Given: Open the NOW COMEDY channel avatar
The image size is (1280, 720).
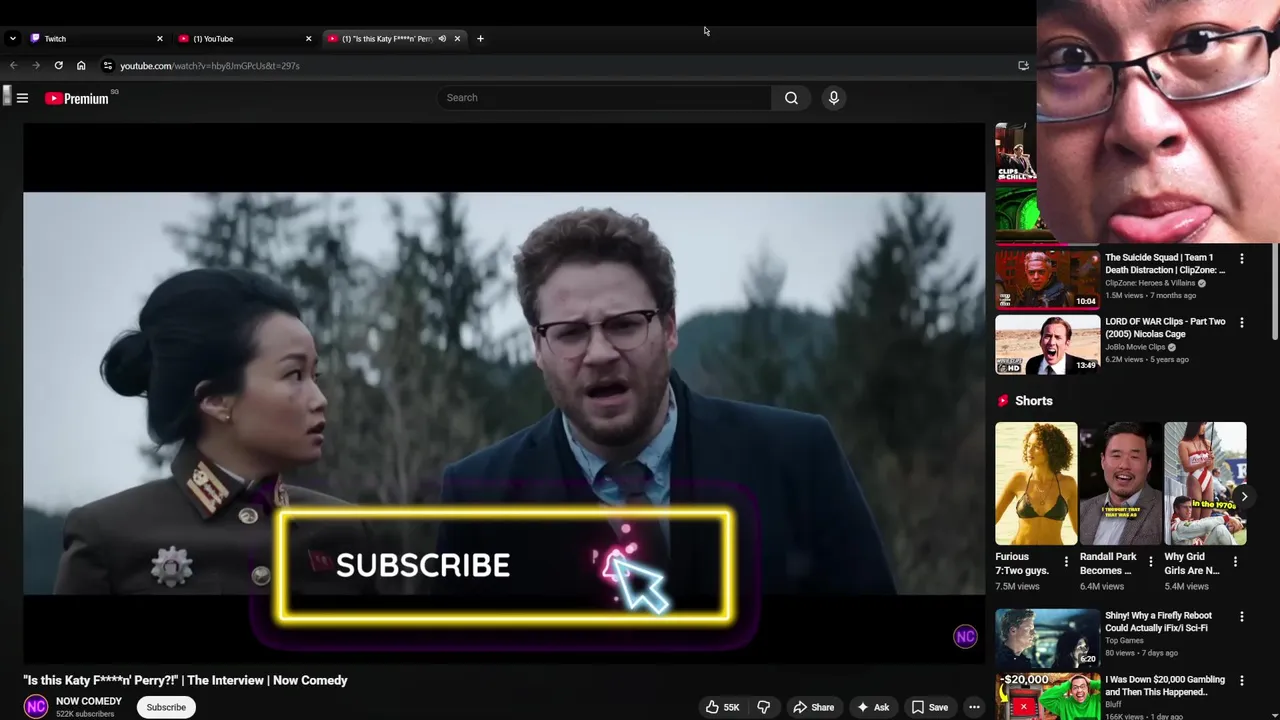Looking at the screenshot, I should 36,707.
